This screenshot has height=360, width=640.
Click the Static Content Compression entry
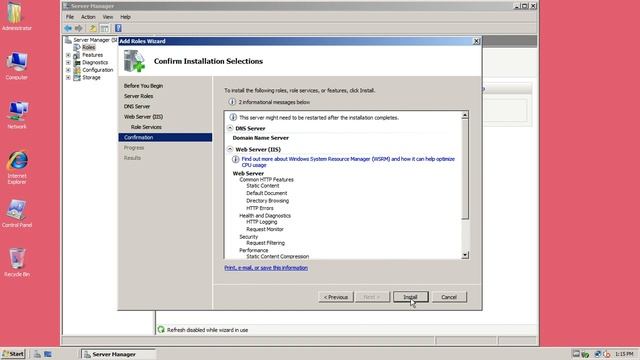coord(278,256)
